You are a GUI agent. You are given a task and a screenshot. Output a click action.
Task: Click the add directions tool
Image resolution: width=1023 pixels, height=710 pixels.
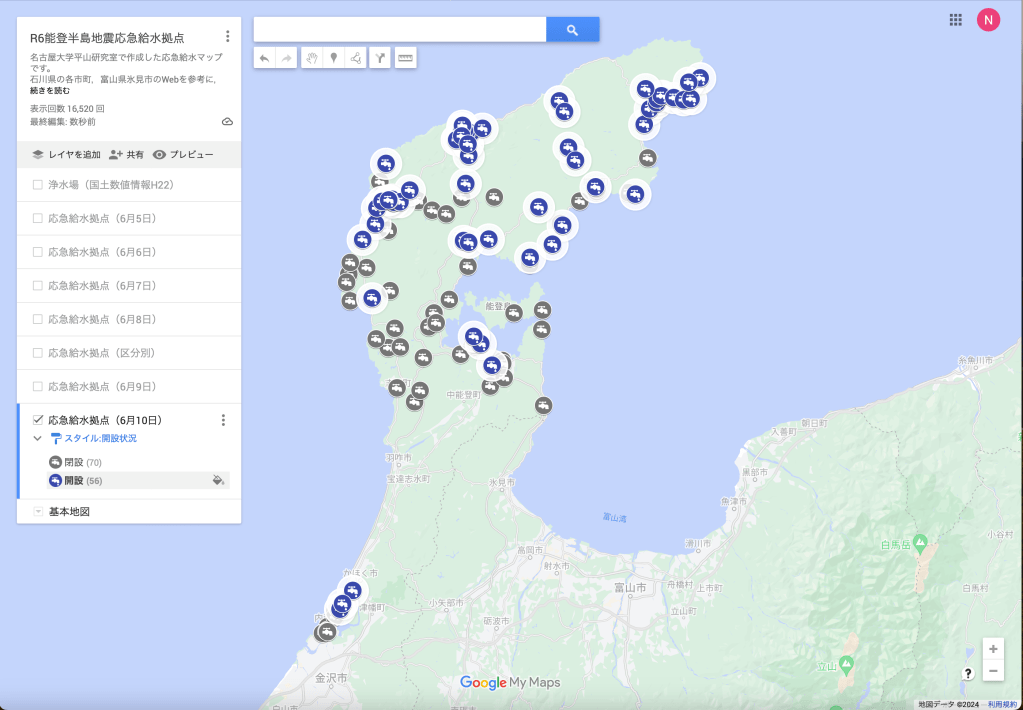pos(381,58)
